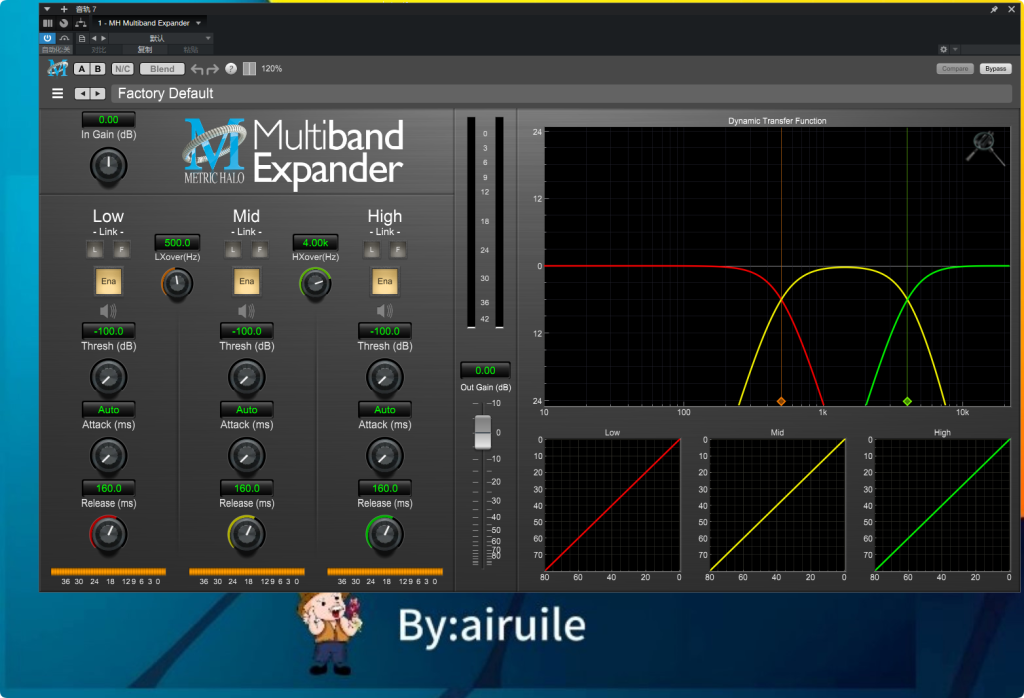Viewport: 1024px width, 698px height.
Task: Click the Metric Halo logo in the plugin toolbar
Action: 57,68
